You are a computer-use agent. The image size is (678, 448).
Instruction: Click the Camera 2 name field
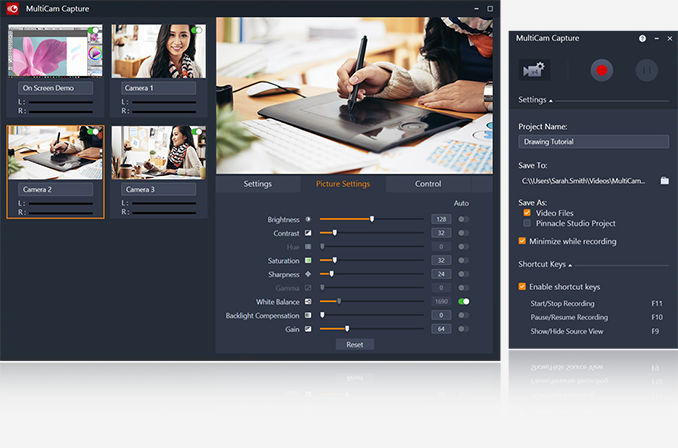(x=55, y=189)
